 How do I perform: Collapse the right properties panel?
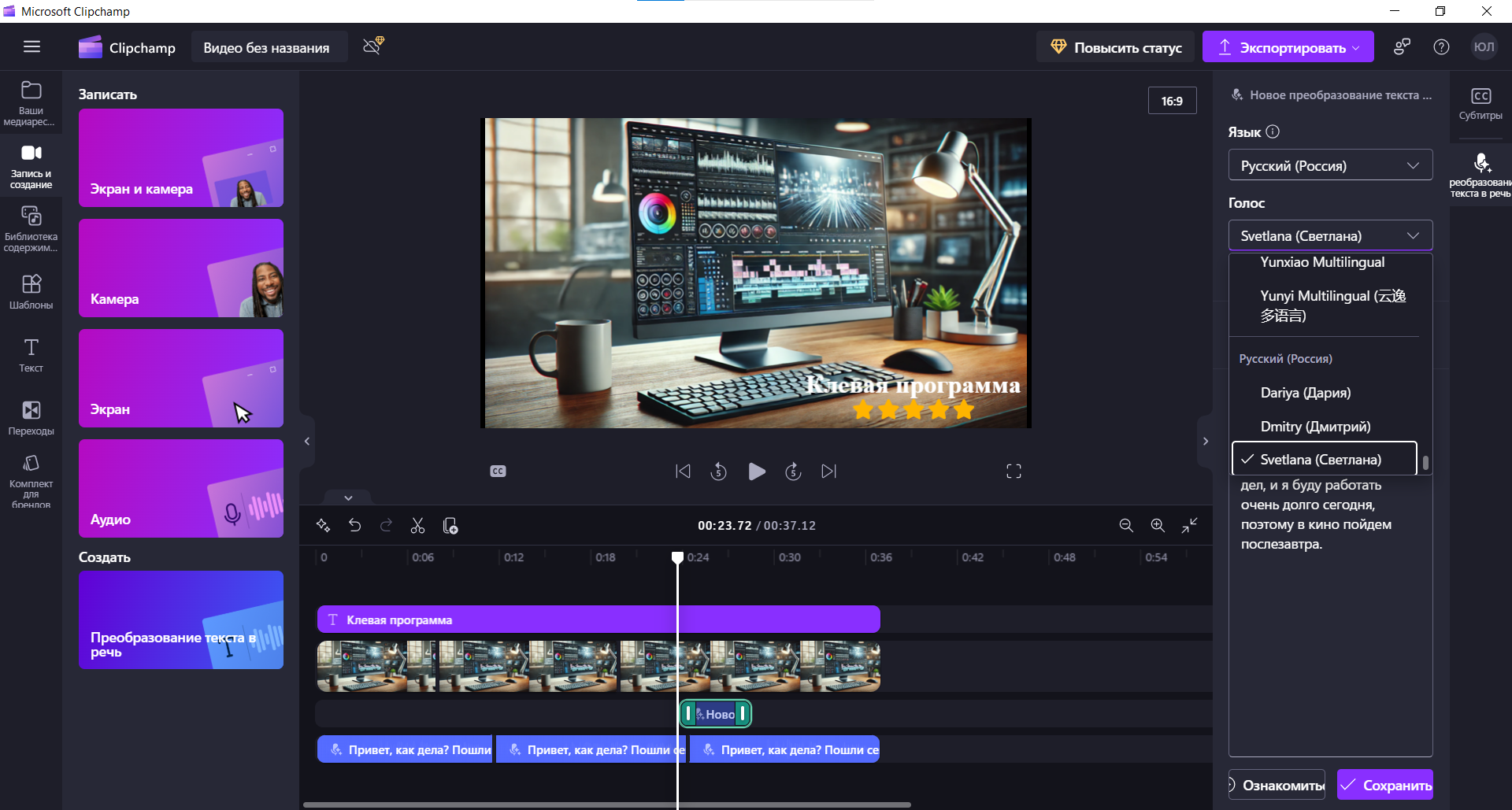[1205, 442]
